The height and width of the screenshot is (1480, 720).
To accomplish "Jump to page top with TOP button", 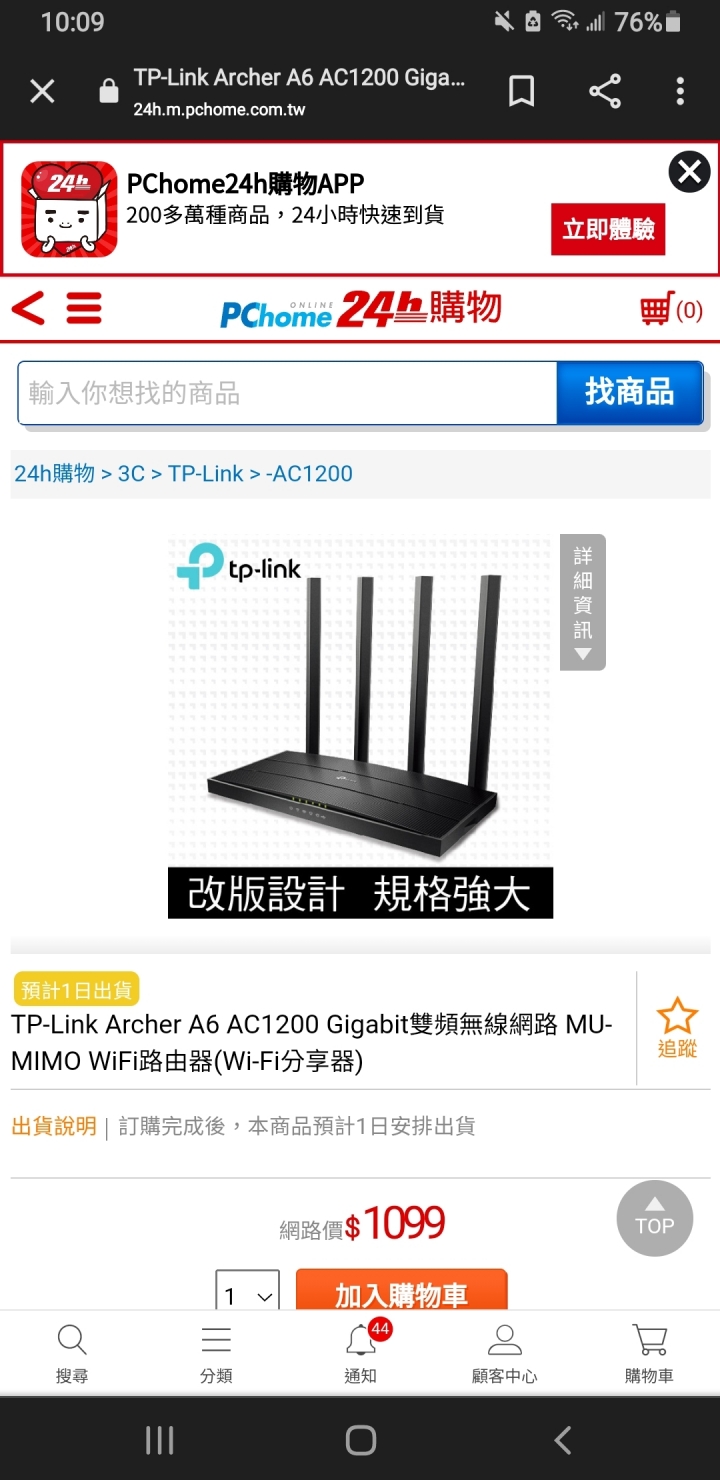I will point(655,1218).
